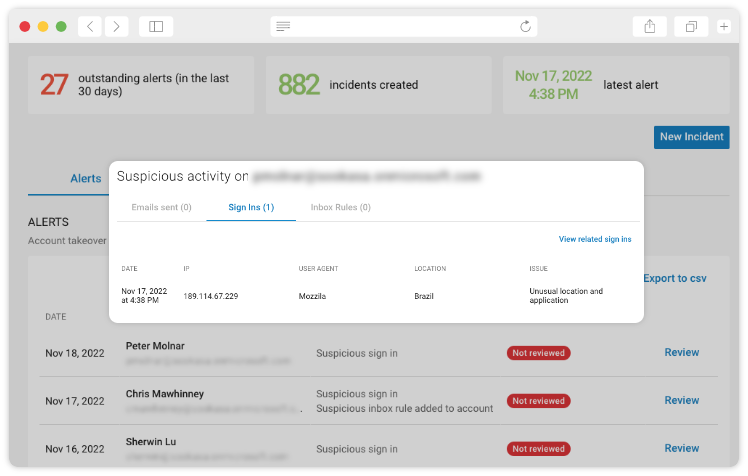Viewport: 748px width, 476px height.
Task: Select the Sign Ins (1) tab
Action: coord(250,208)
